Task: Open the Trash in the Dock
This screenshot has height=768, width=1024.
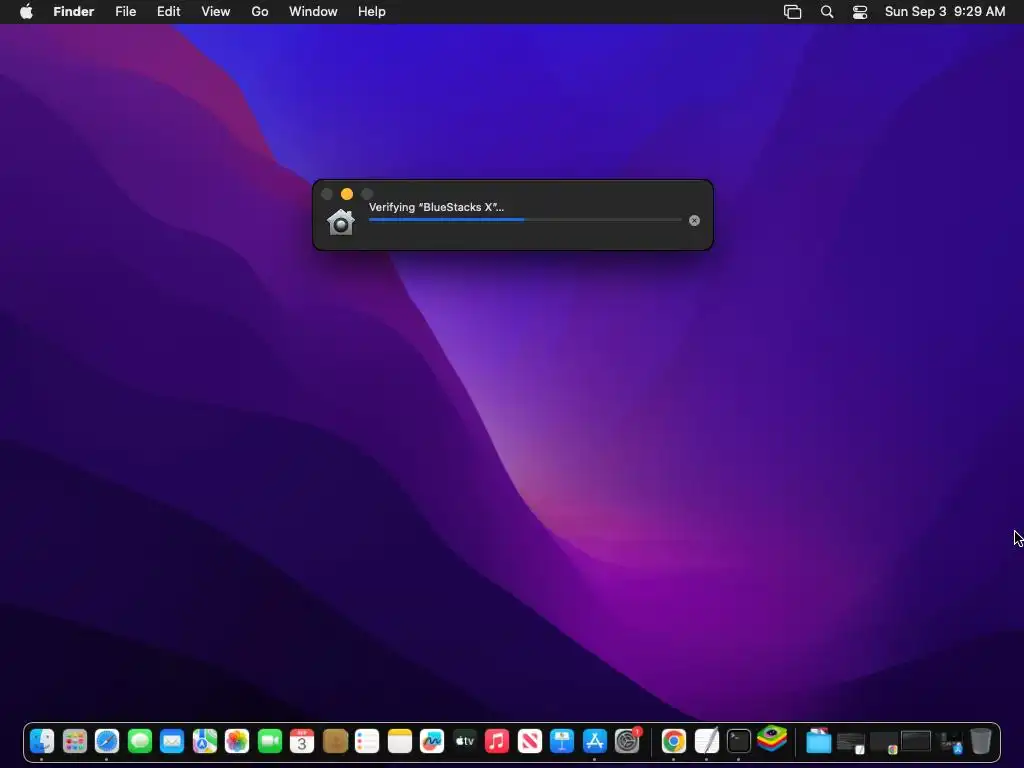Action: click(x=981, y=741)
